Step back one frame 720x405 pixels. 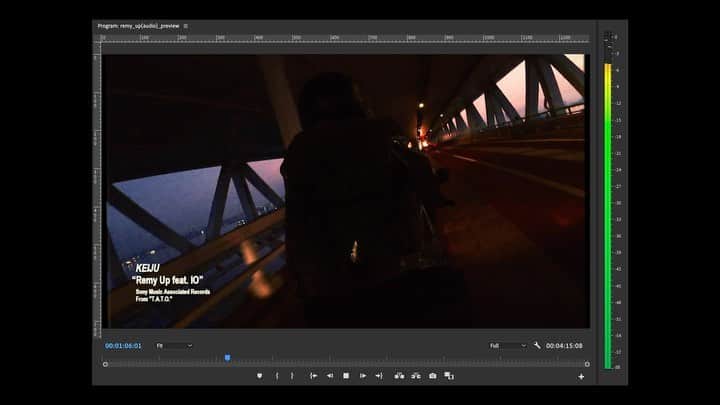(330, 376)
